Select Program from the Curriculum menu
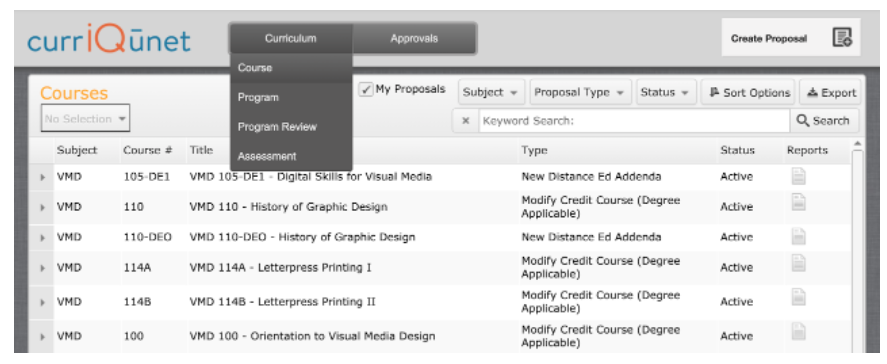 coord(291,97)
